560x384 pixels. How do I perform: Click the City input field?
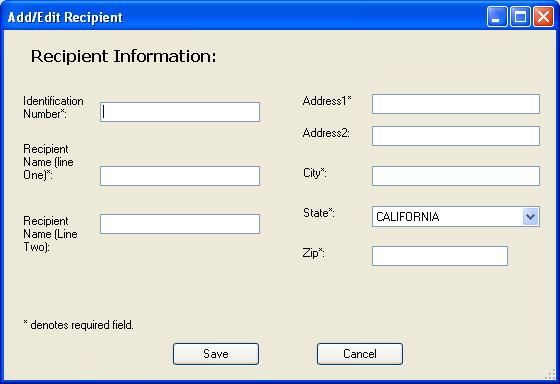click(456, 176)
